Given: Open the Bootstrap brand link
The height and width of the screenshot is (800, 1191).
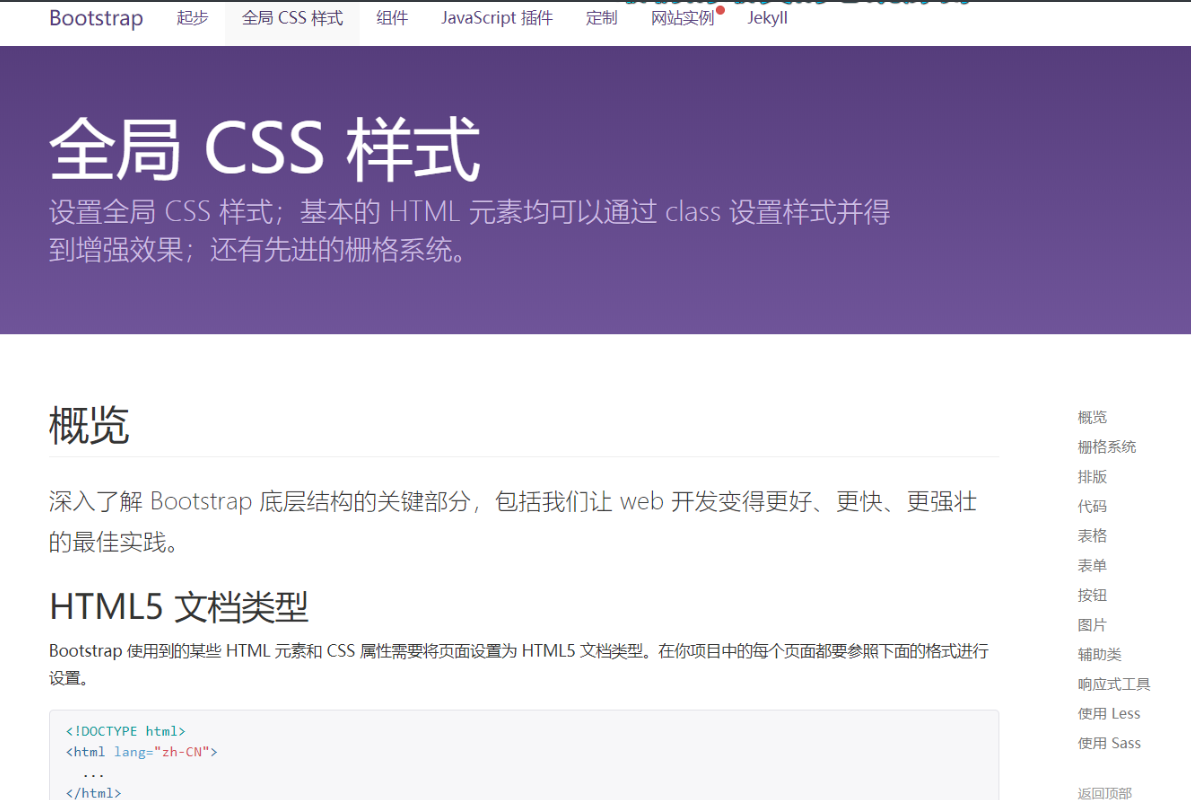Looking at the screenshot, I should point(96,17).
